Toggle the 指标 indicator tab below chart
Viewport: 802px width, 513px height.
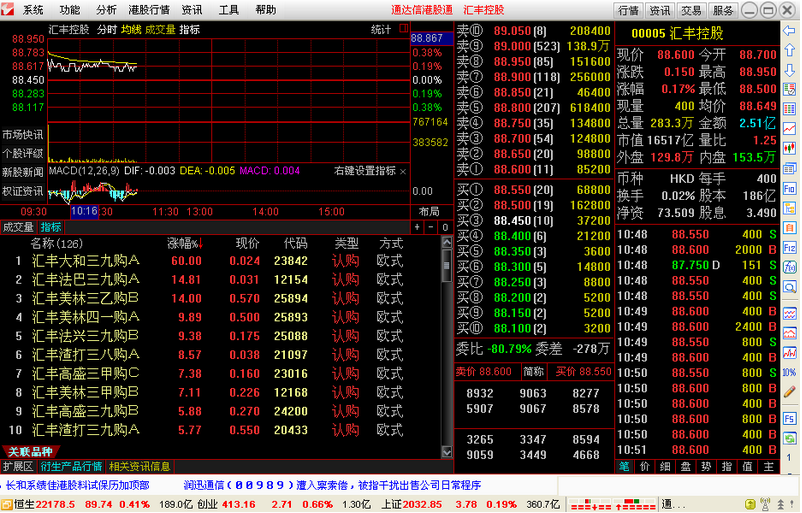(x=51, y=227)
